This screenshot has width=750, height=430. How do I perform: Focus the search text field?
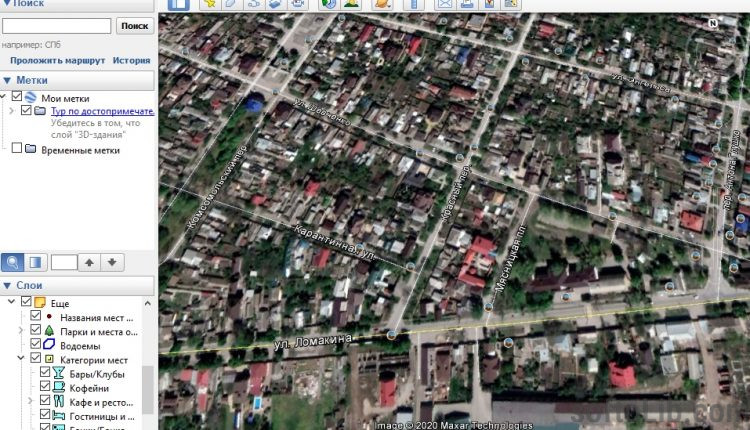click(x=56, y=26)
